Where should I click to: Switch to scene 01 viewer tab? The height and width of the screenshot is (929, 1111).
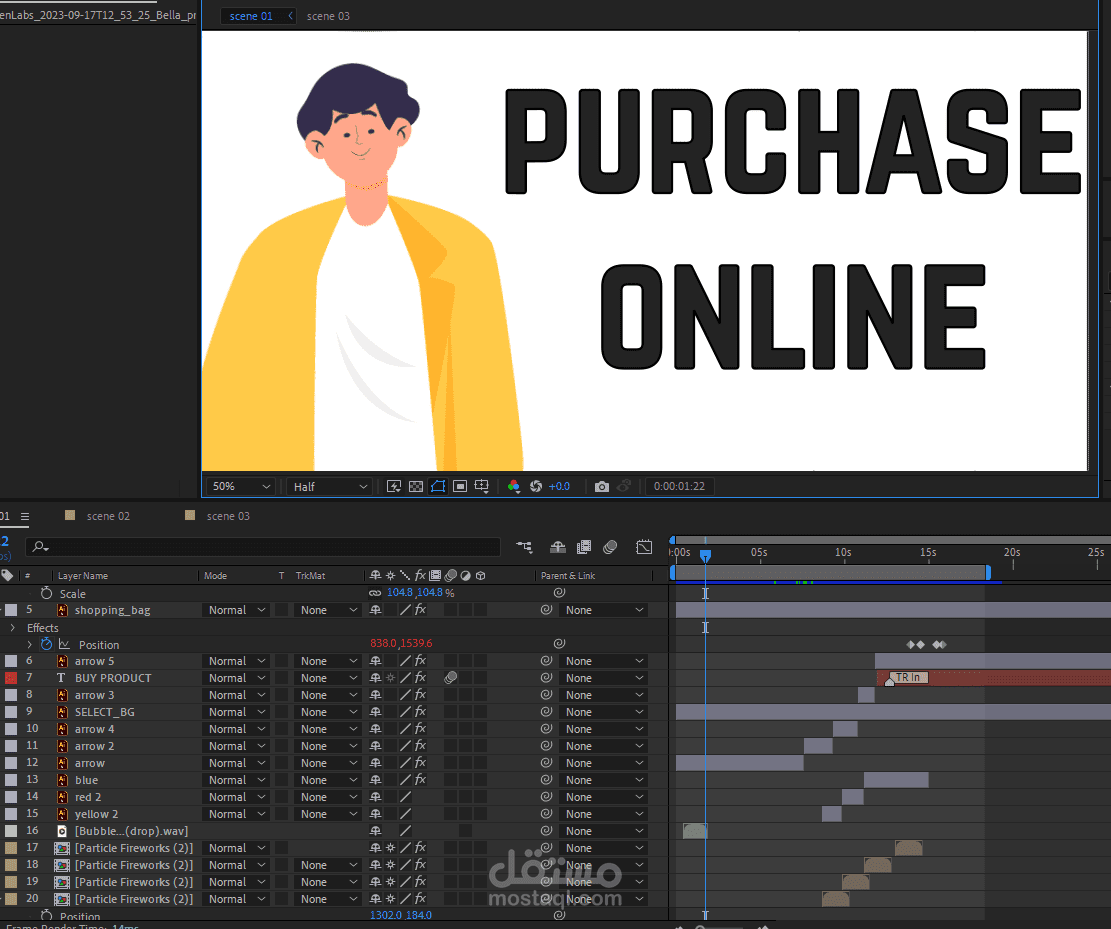click(251, 16)
